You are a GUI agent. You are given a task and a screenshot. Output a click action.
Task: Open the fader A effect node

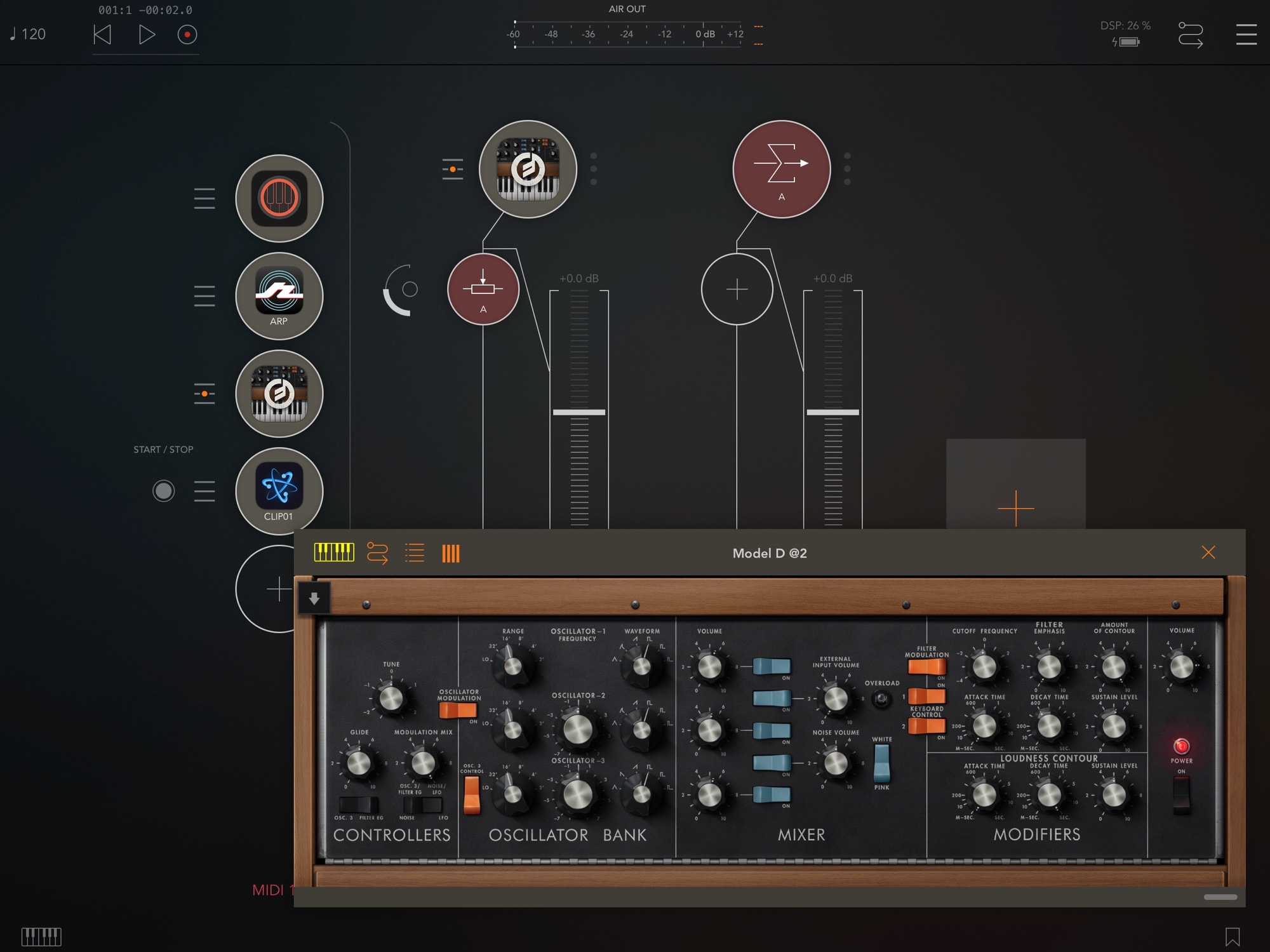(x=483, y=289)
